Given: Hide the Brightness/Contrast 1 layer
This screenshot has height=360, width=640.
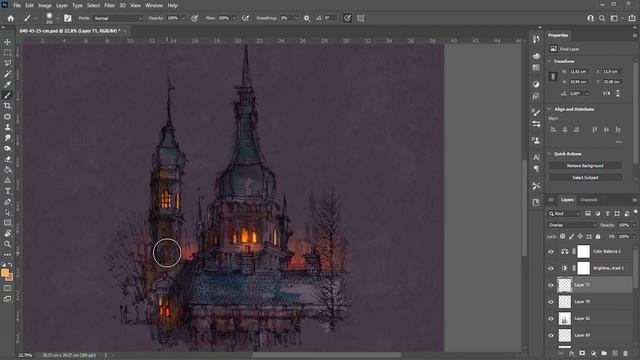Looking at the screenshot, I should (x=551, y=268).
